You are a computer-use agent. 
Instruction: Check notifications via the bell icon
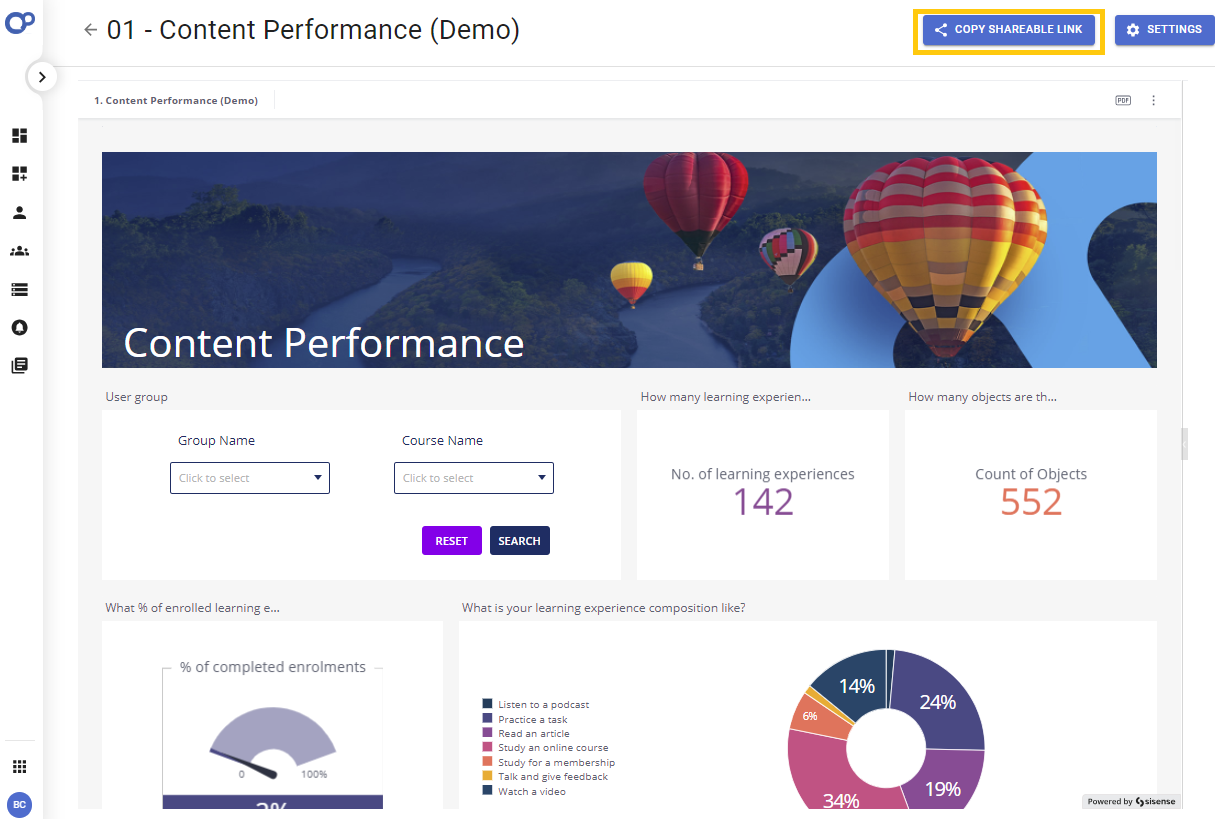coord(20,327)
